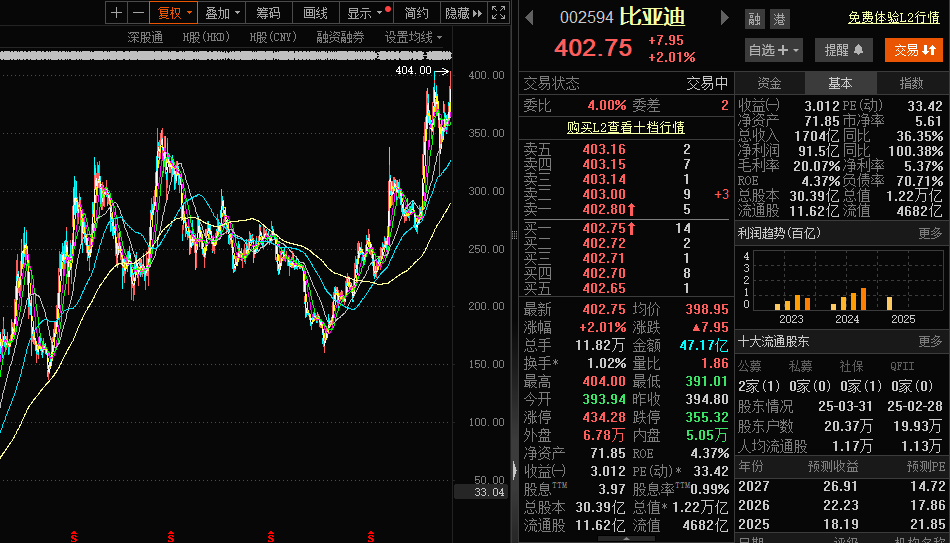Image resolution: width=950 pixels, height=543 pixels.
Task: Click the 融 margin badge
Action: pos(754,19)
